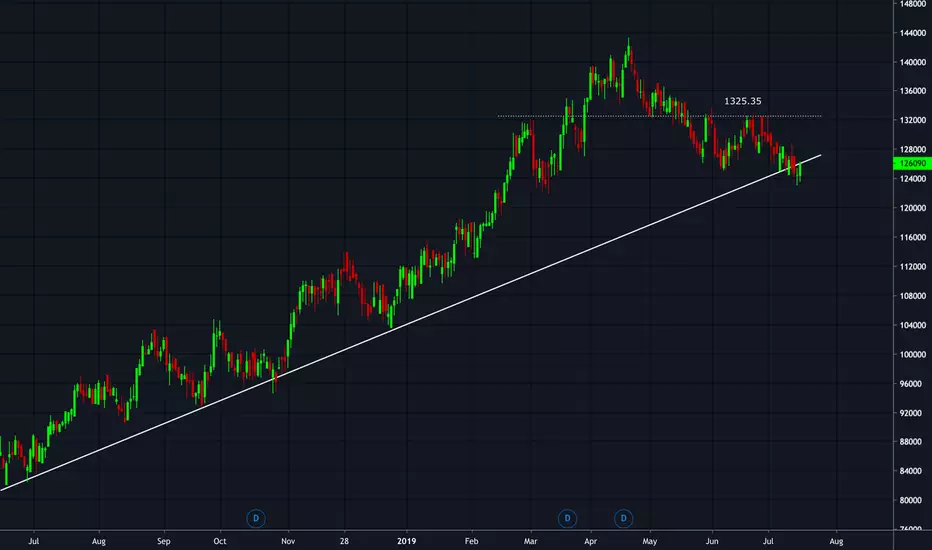Click the 144000 price axis label
932x550 pixels.
(x=912, y=33)
